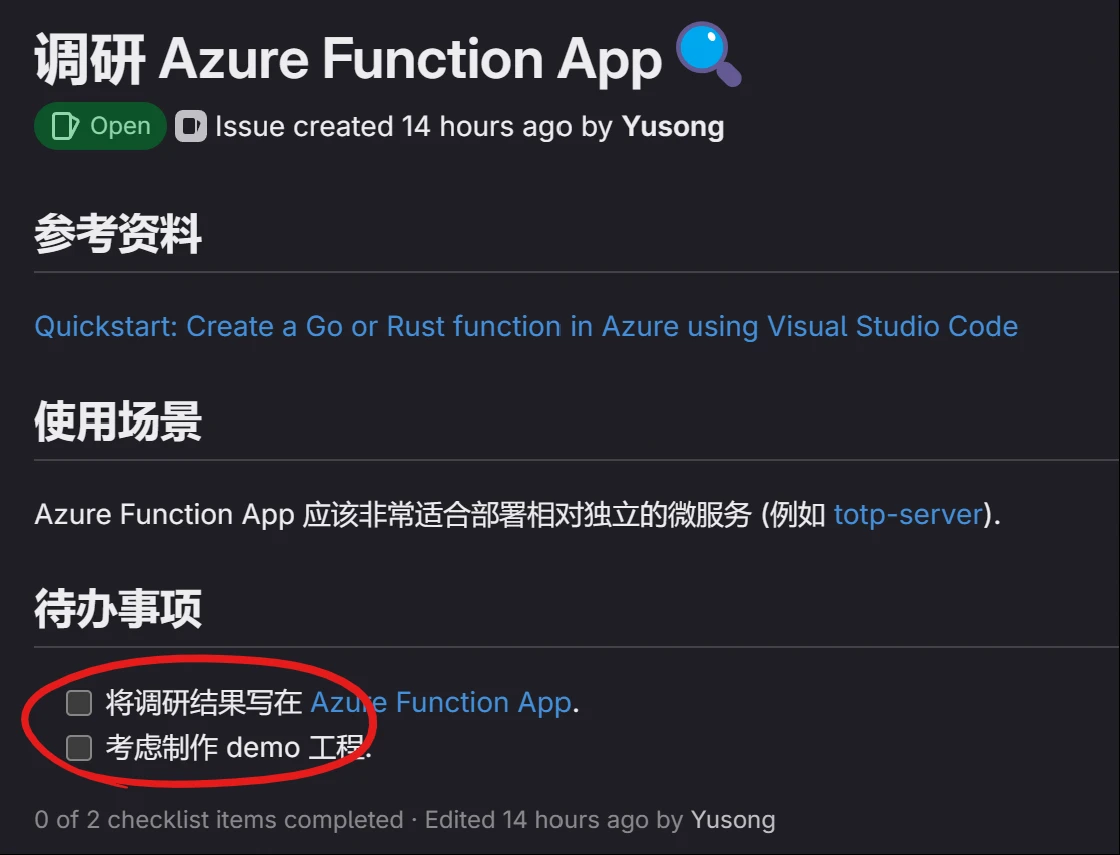Screen dimensions: 1120x855
Task: Tick the "考虑制作 demo 工程" checkbox
Action: click(x=79, y=747)
